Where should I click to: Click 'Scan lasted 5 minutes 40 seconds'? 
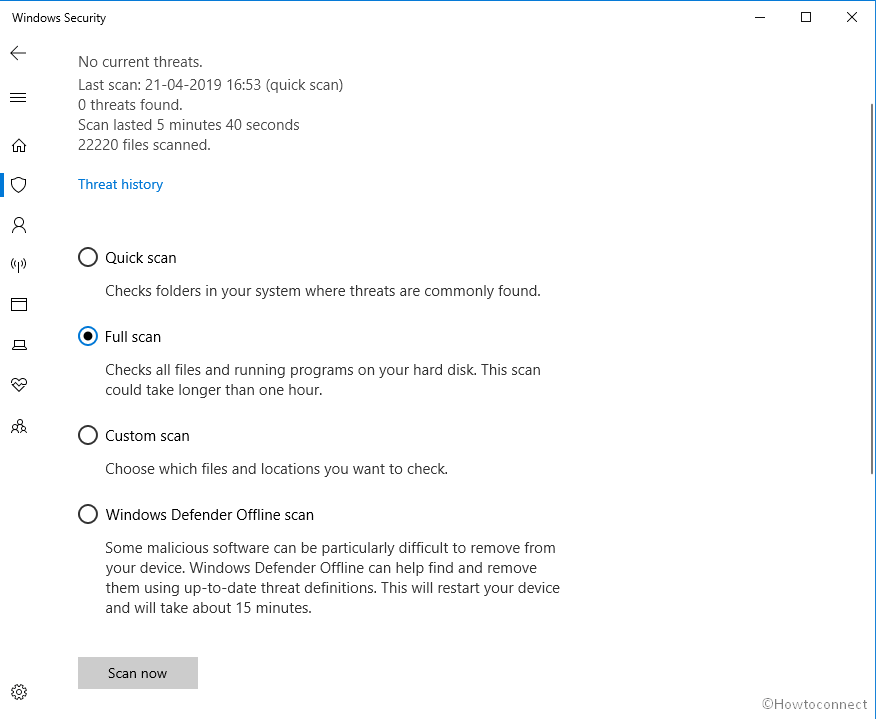point(189,125)
